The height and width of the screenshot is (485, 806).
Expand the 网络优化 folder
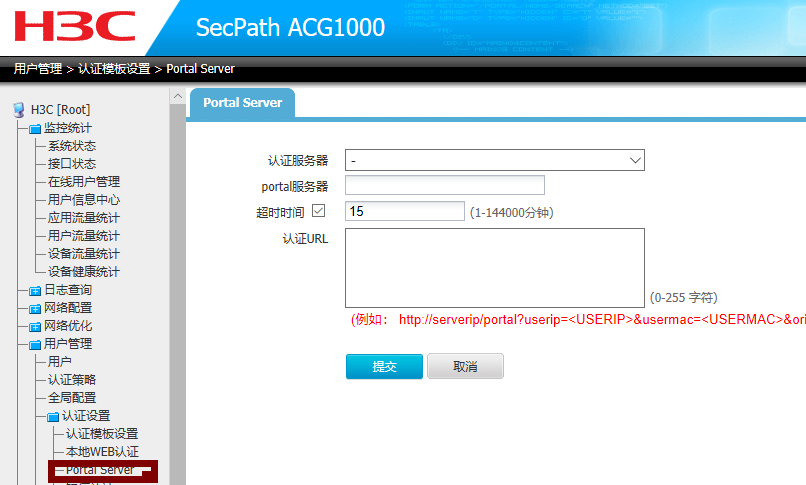pos(35,327)
